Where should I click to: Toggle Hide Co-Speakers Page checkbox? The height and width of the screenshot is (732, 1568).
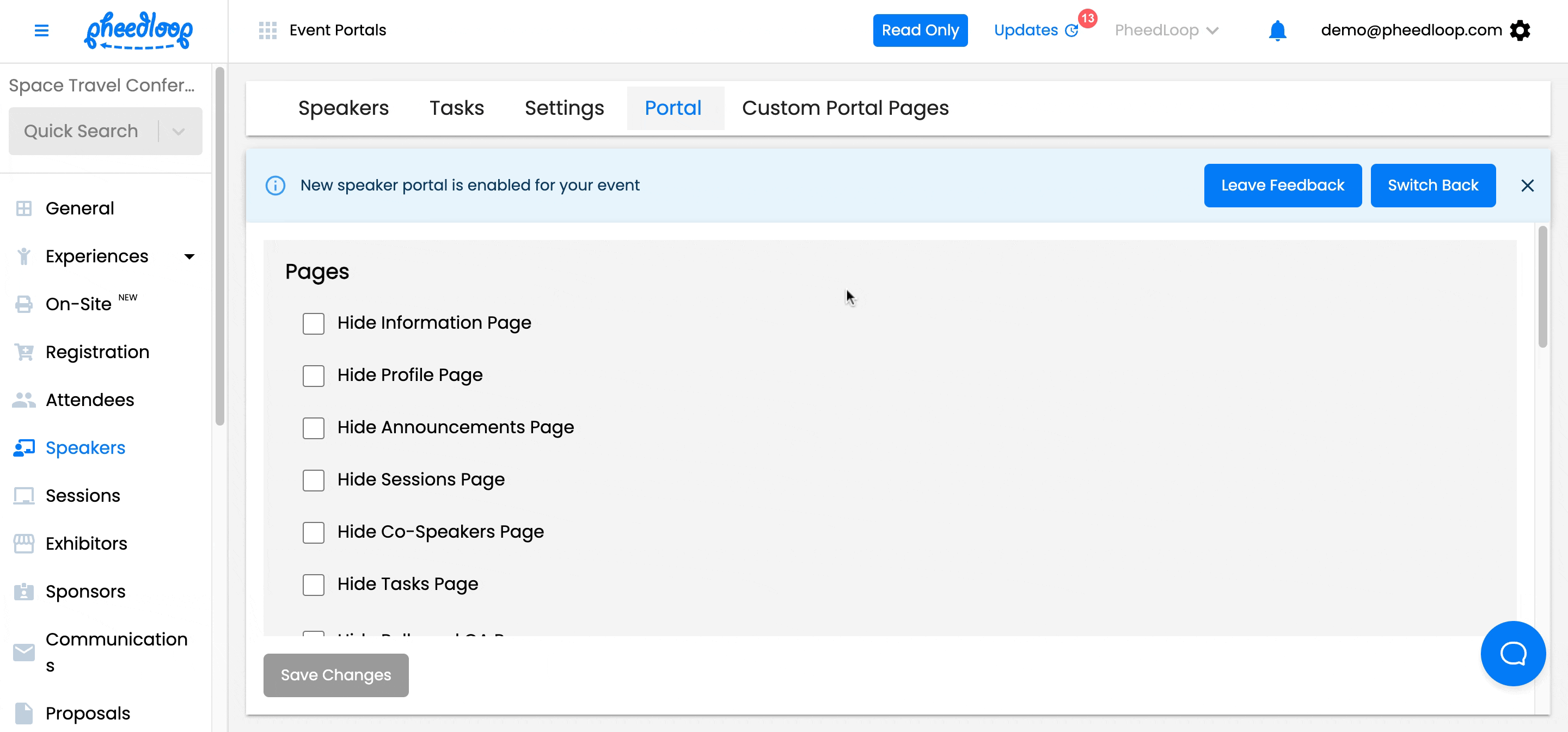coord(314,532)
